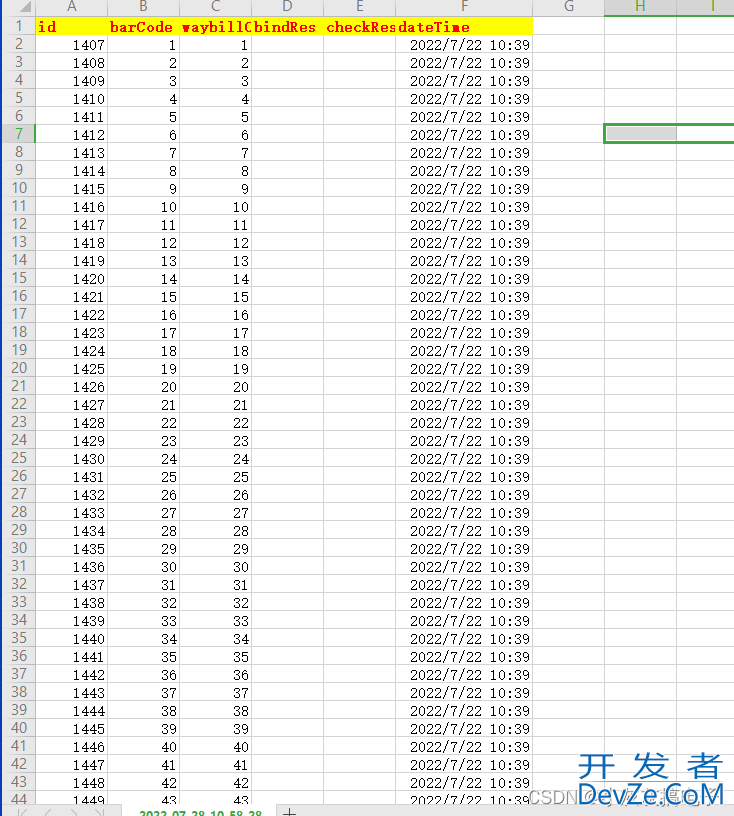Select column C cell 13 in row 14
The width and height of the screenshot is (734, 816).
216,261
